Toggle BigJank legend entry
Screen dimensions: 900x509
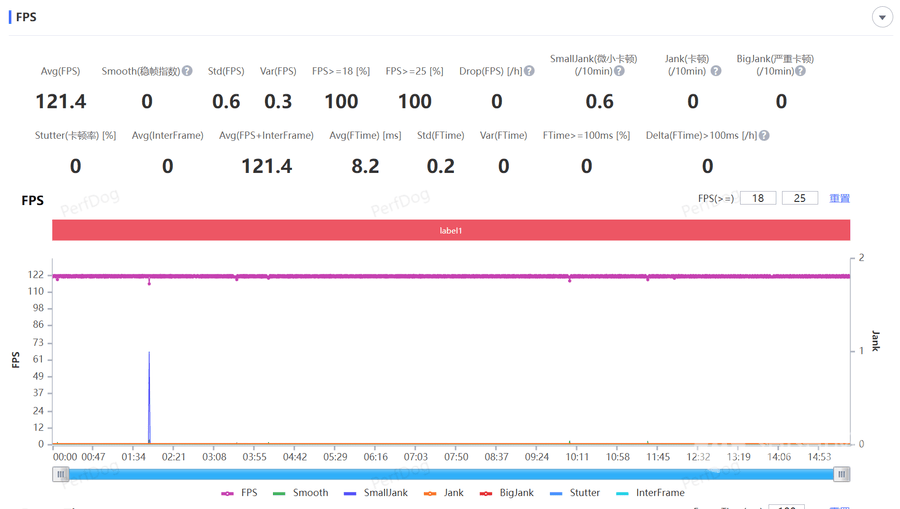tap(507, 493)
